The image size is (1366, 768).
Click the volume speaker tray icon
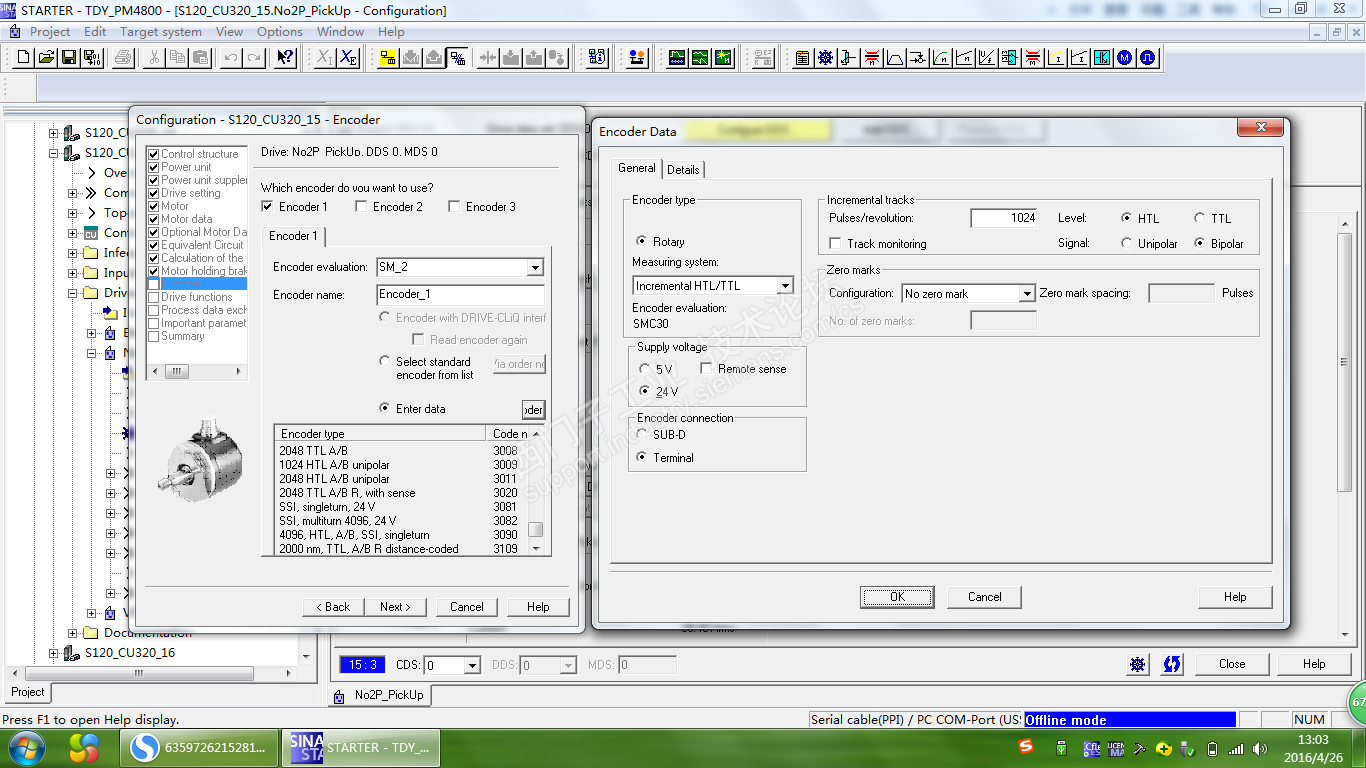pos(1261,749)
